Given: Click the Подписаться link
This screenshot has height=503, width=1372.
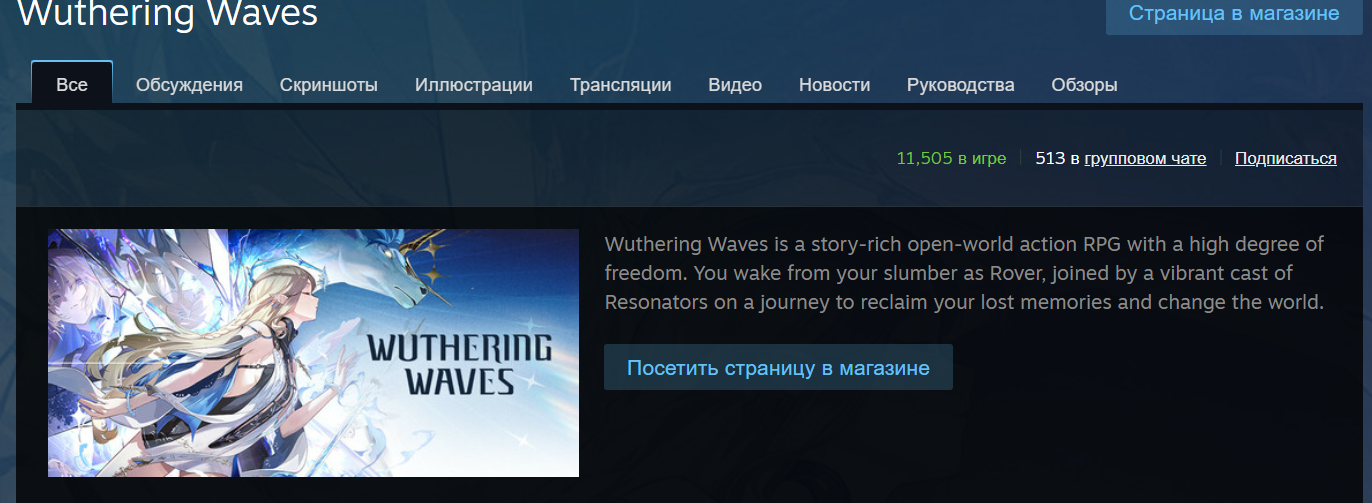Looking at the screenshot, I should point(1286,158).
